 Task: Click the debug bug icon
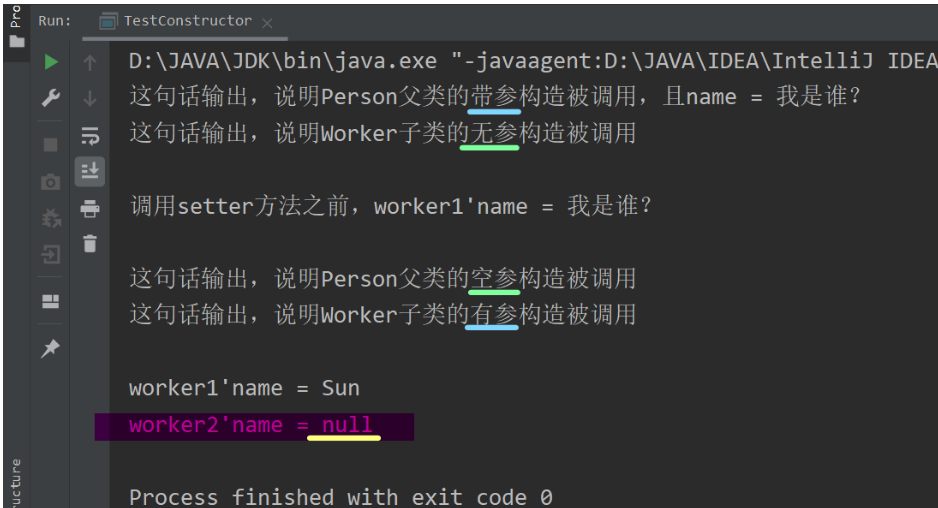pos(50,218)
